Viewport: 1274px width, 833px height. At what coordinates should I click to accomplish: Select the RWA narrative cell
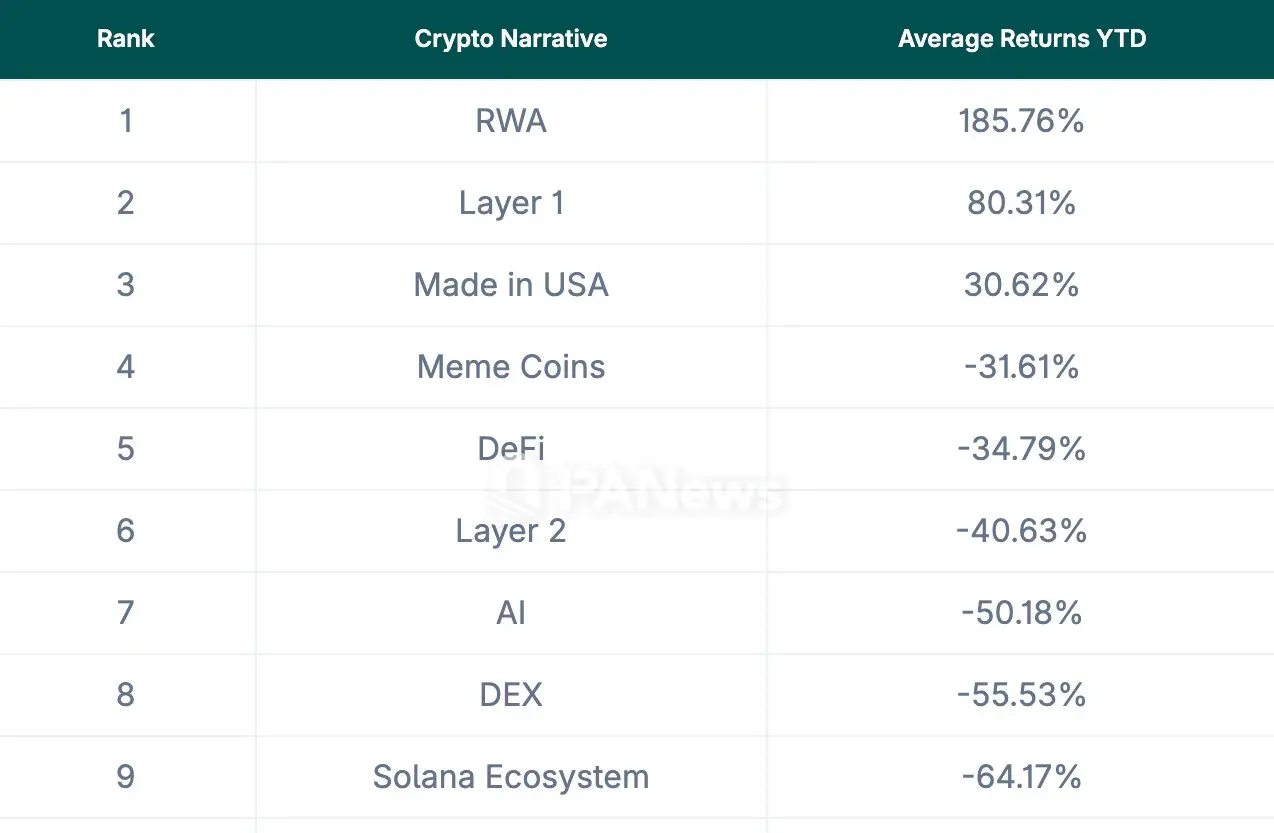coord(511,121)
